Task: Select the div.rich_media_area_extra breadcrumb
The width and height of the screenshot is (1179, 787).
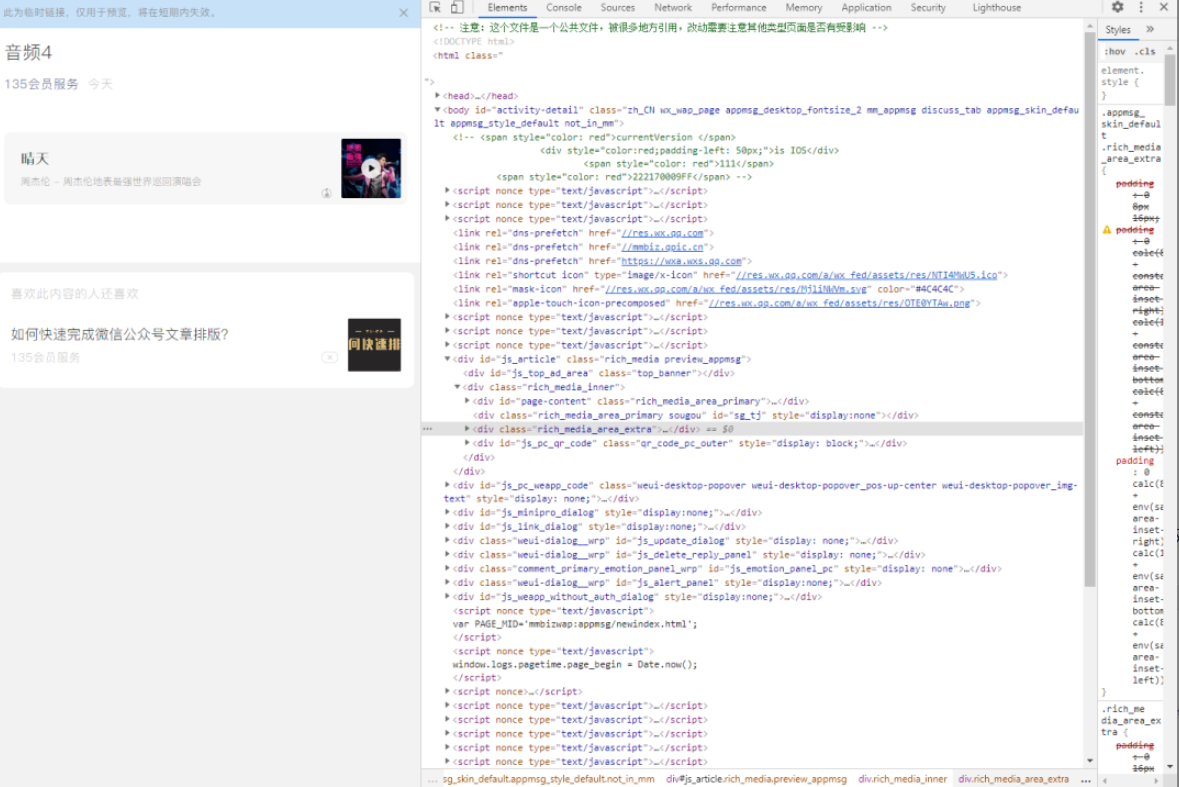Action: pos(1013,779)
